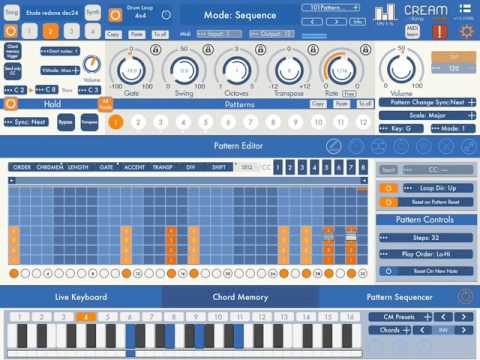480x360 pixels.
Task: Open the list menu icon beside CREAM
Action: pos(465,9)
